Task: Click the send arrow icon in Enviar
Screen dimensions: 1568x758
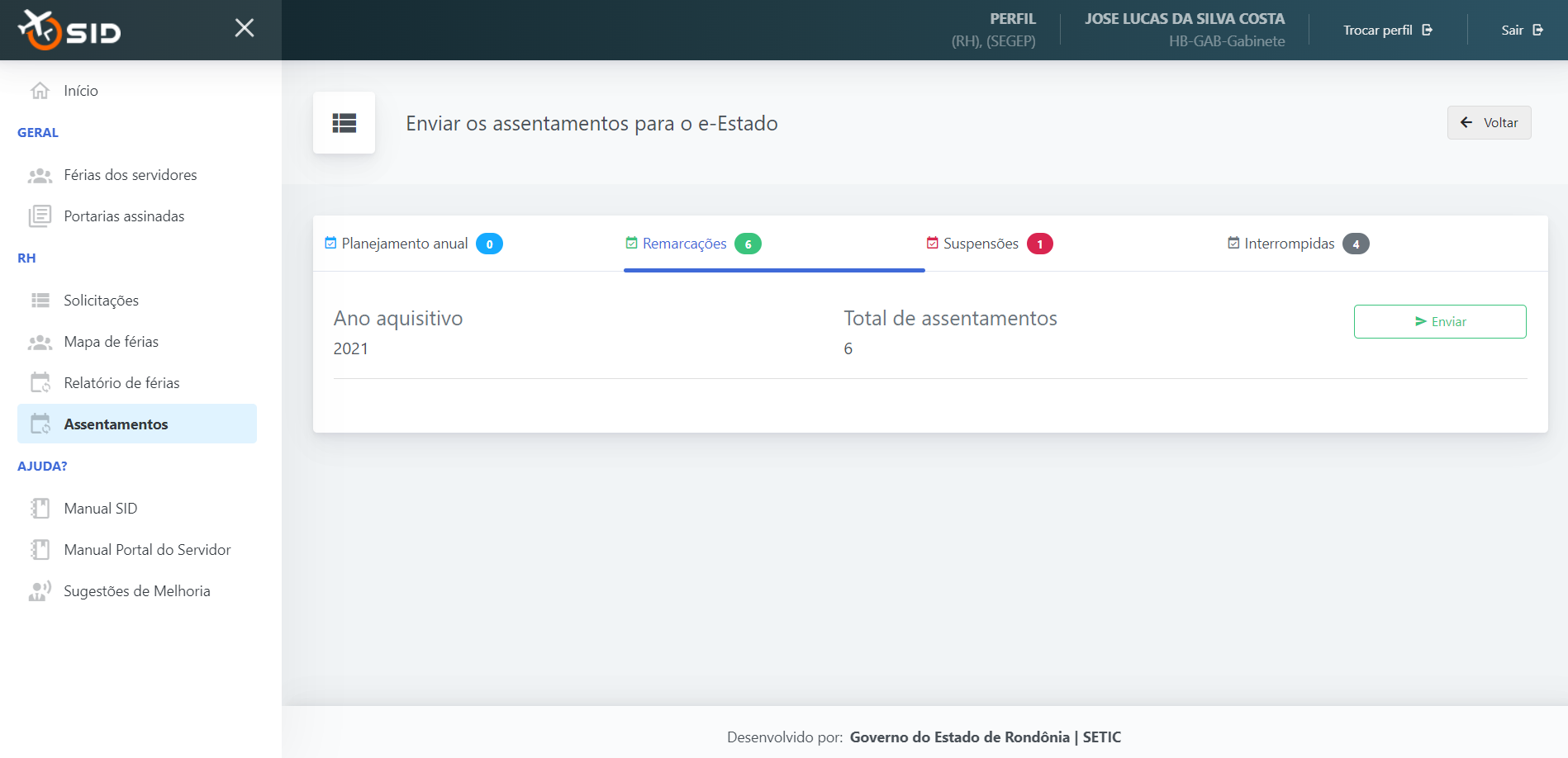Action: pyautogui.click(x=1420, y=321)
